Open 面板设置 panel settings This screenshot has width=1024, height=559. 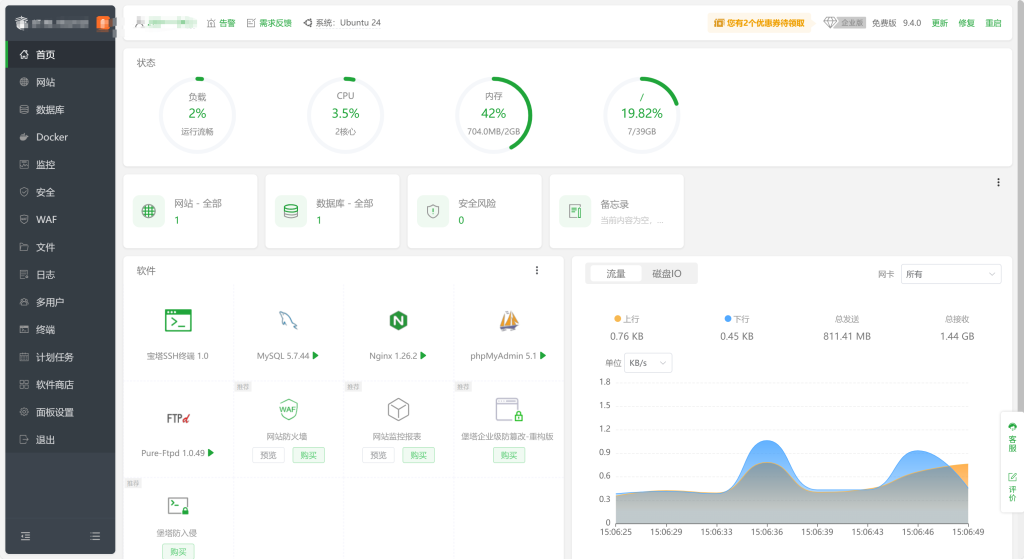(x=60, y=412)
